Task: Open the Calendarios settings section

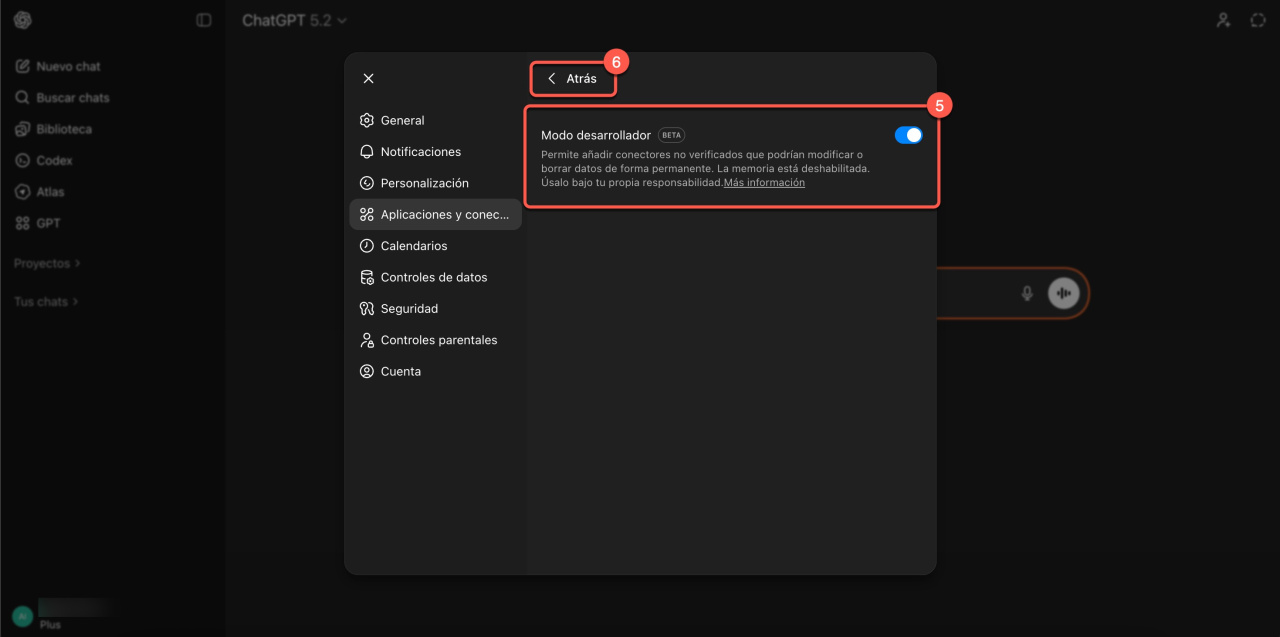Action: (413, 246)
